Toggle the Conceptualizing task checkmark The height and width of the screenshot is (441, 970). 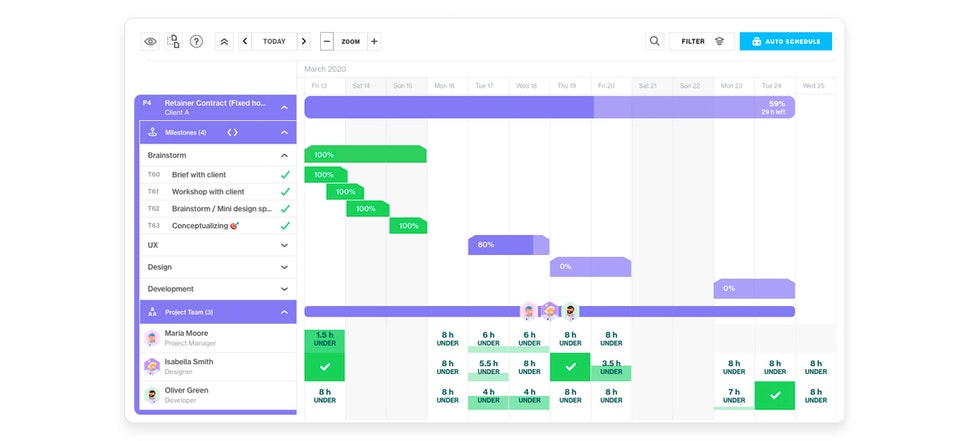coord(285,226)
